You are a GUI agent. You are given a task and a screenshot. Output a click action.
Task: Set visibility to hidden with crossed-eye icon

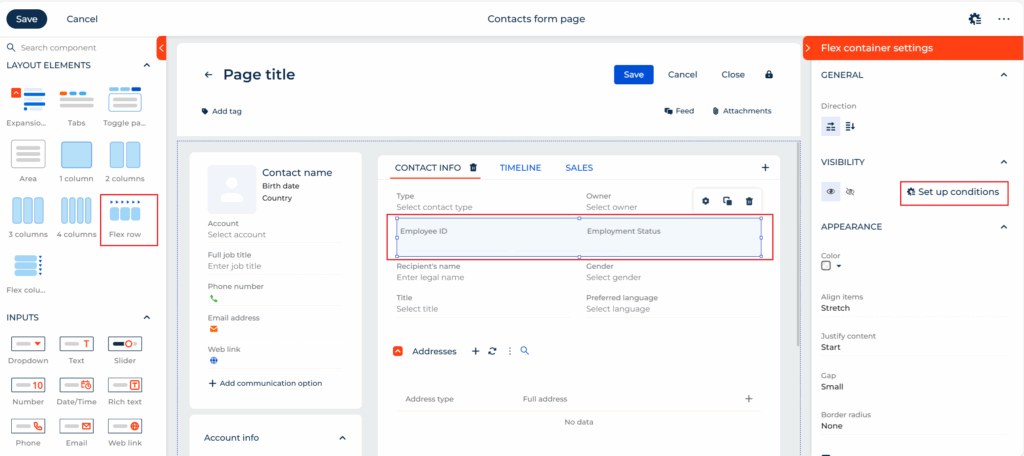(851, 191)
